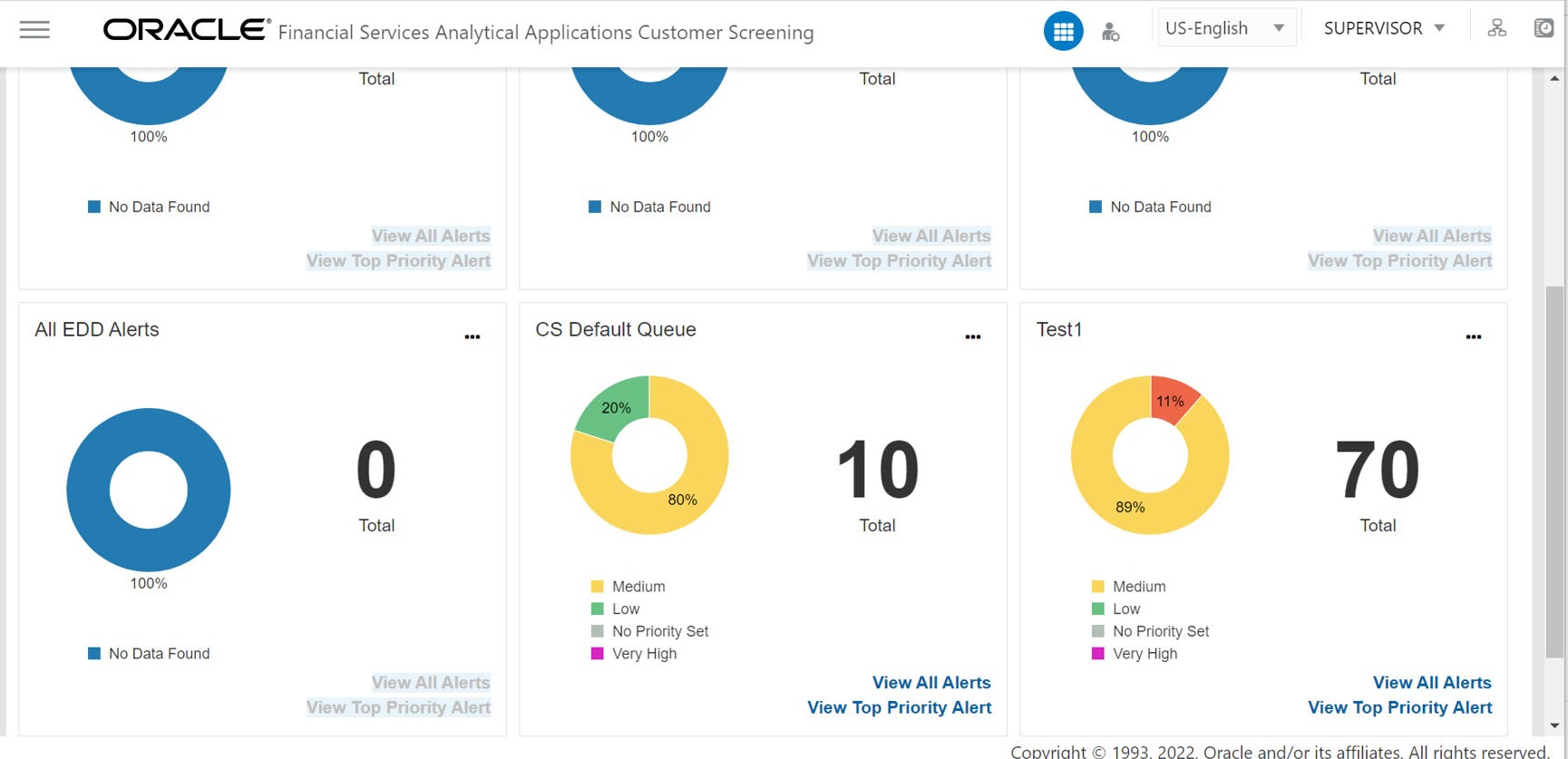This screenshot has width=1568, height=759.
Task: Click the total count 70 in Test1
Action: (x=1378, y=470)
